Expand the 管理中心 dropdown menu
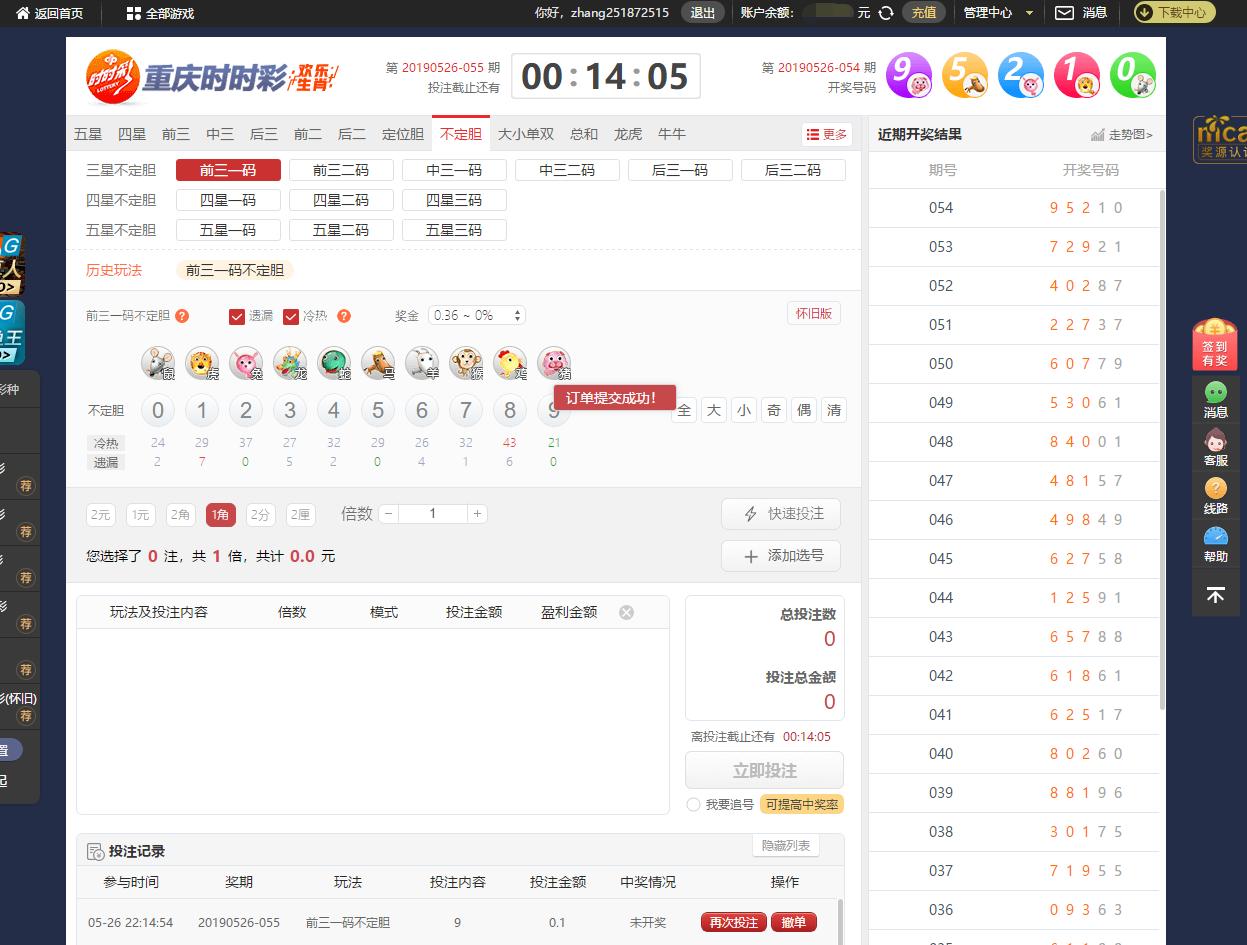This screenshot has width=1247, height=945. coord(998,13)
